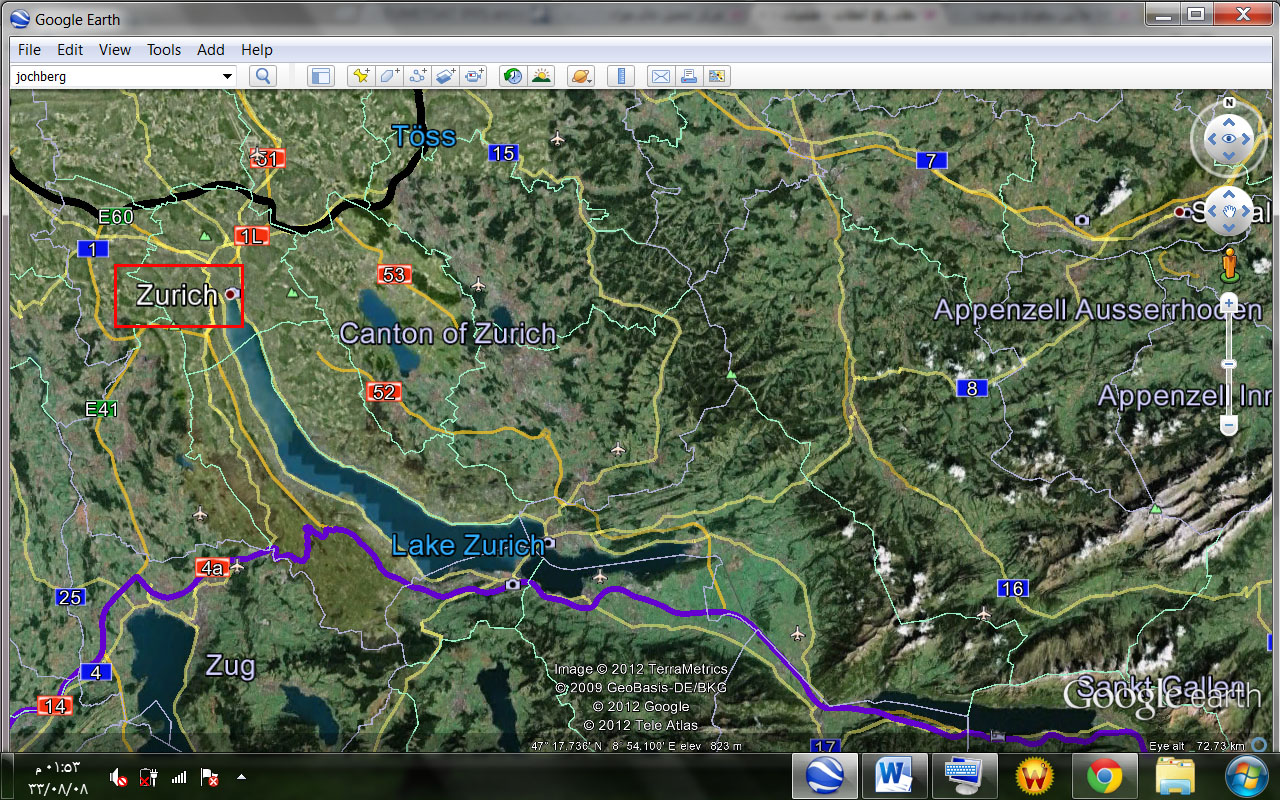Viewport: 1280px width, 800px height.
Task: Add an image overlay
Action: (445, 76)
